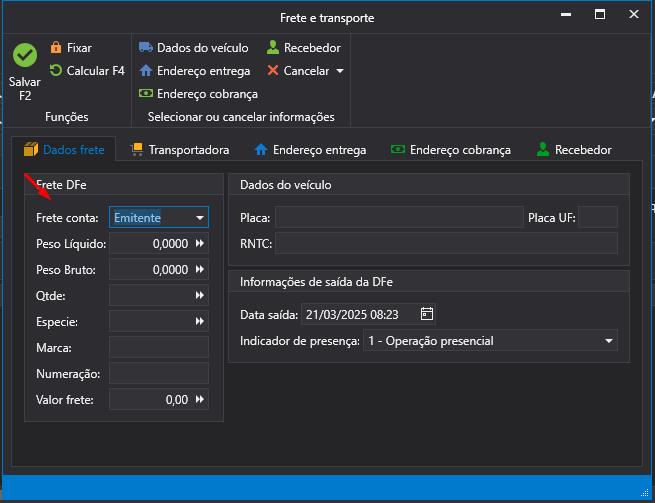This screenshot has width=655, height=503.
Task: Click the house icon on Endereço entrega tab
Action: (261, 149)
